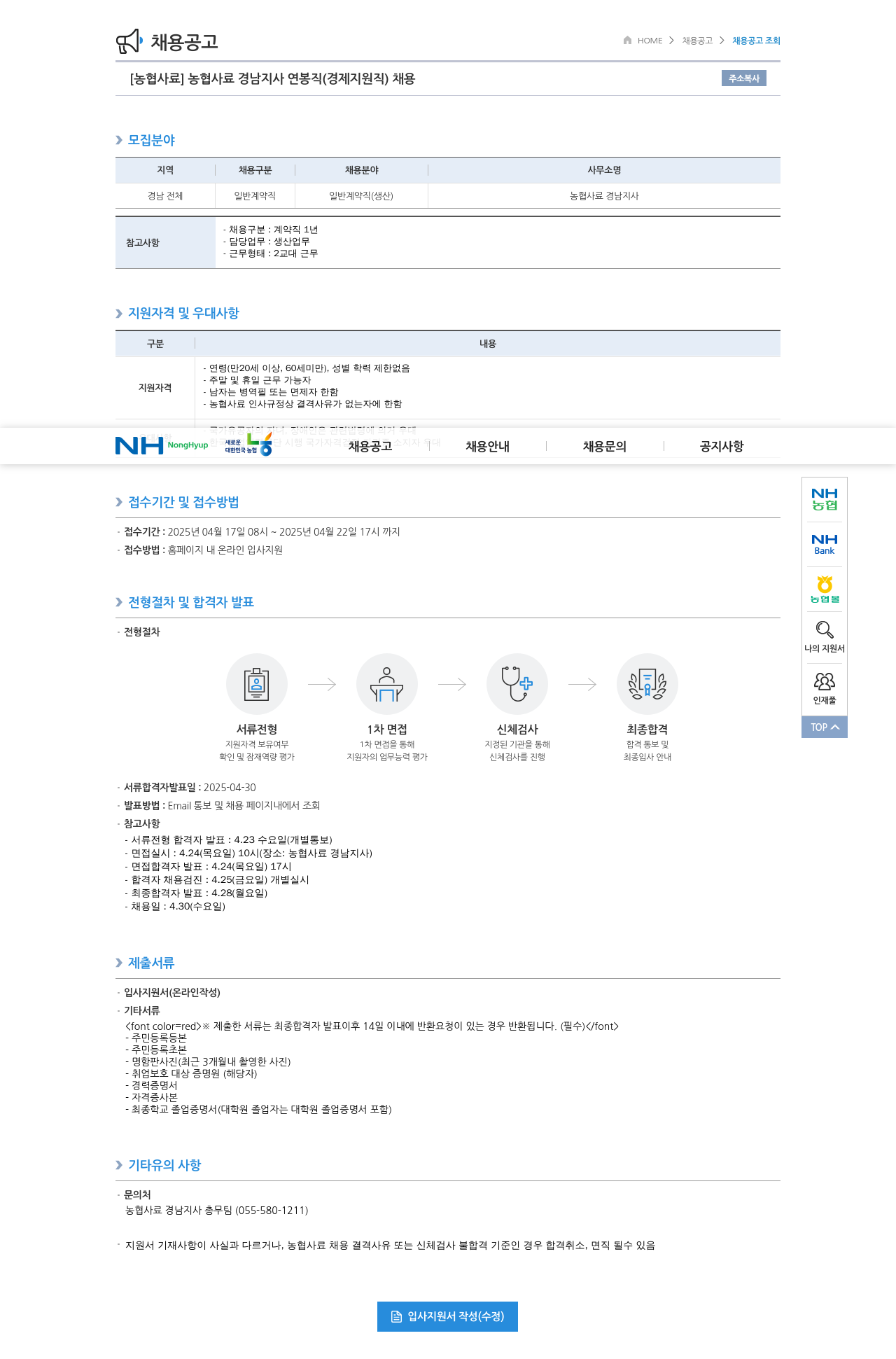The width and height of the screenshot is (896, 1359).
Task: Click the home icon in the breadcrumb
Action: tap(627, 40)
